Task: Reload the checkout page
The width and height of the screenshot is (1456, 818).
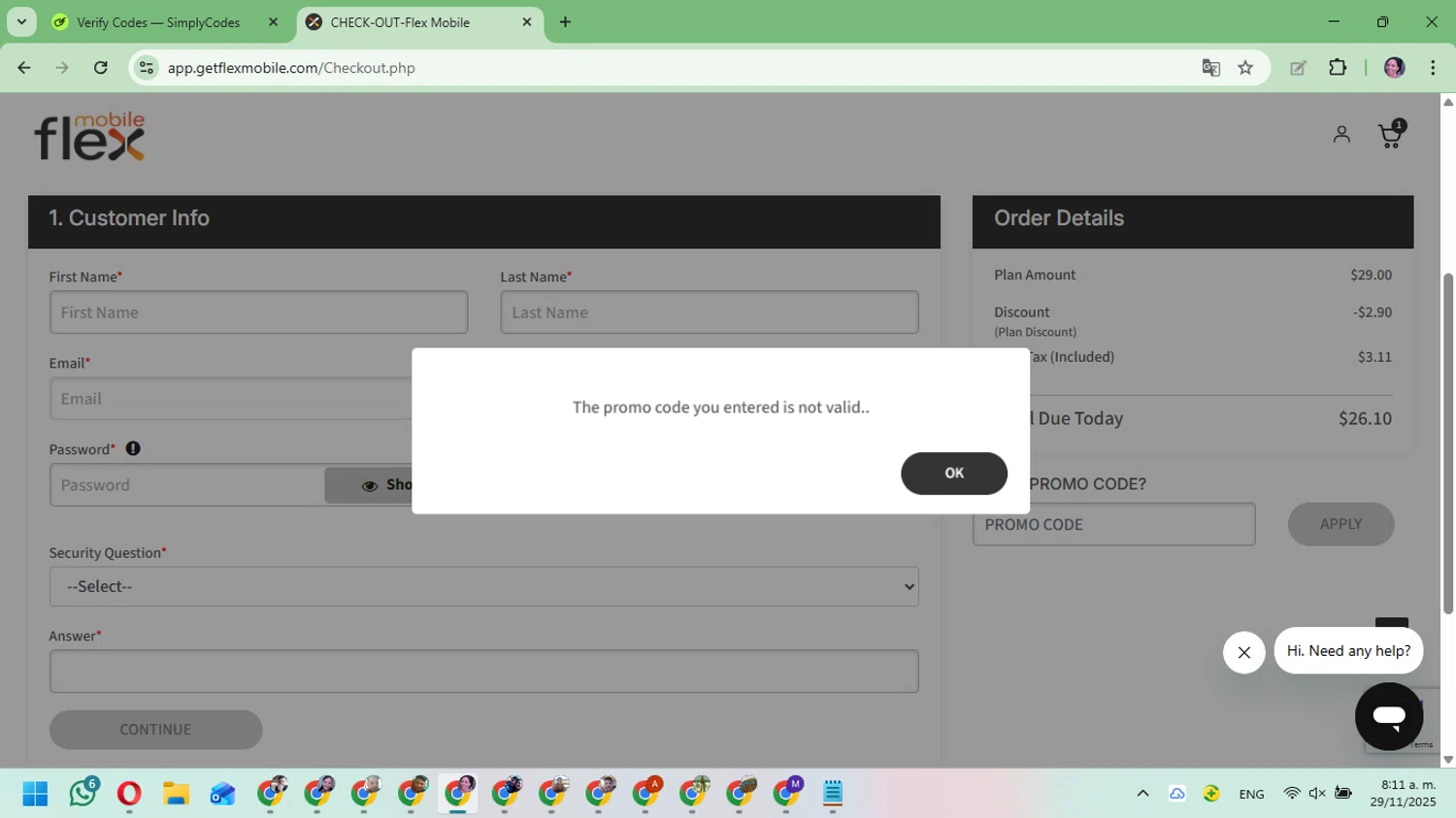Action: [100, 68]
